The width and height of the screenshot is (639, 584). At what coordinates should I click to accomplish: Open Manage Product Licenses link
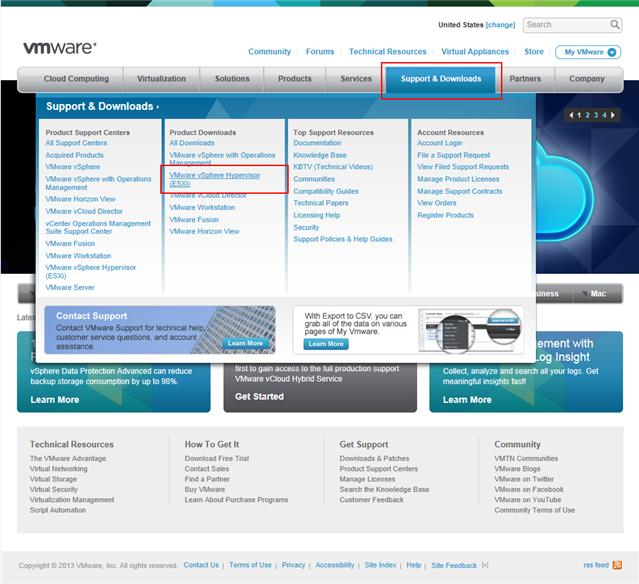(458, 179)
